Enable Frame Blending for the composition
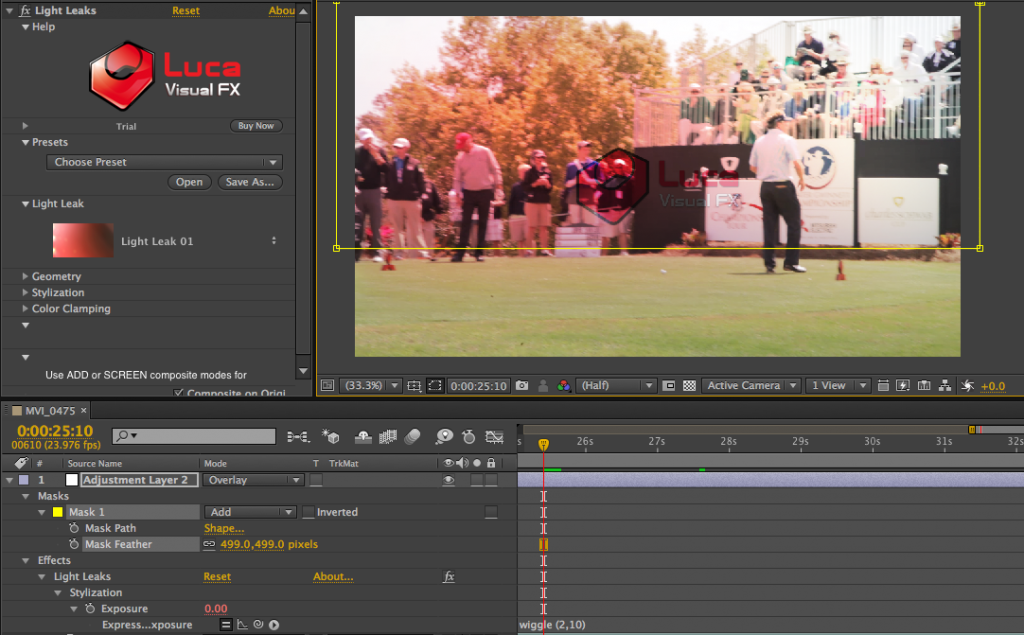 click(x=387, y=436)
